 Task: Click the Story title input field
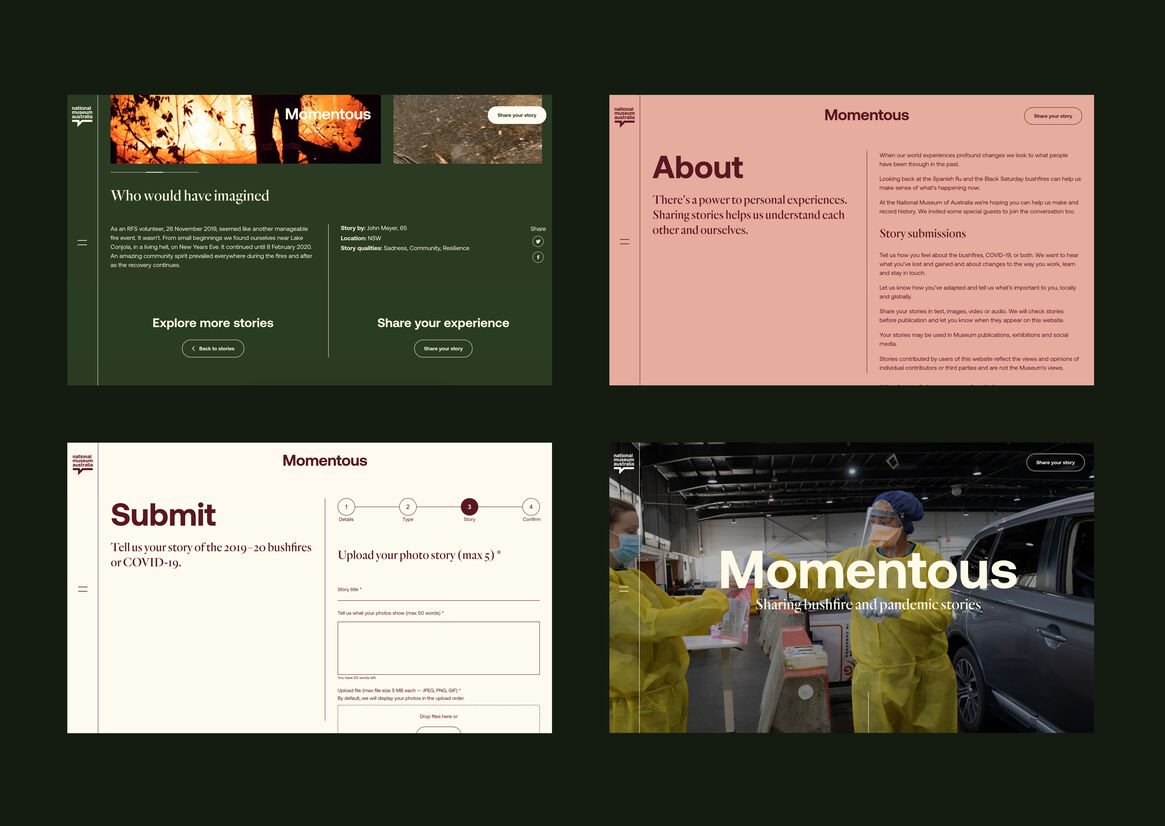tap(438, 596)
